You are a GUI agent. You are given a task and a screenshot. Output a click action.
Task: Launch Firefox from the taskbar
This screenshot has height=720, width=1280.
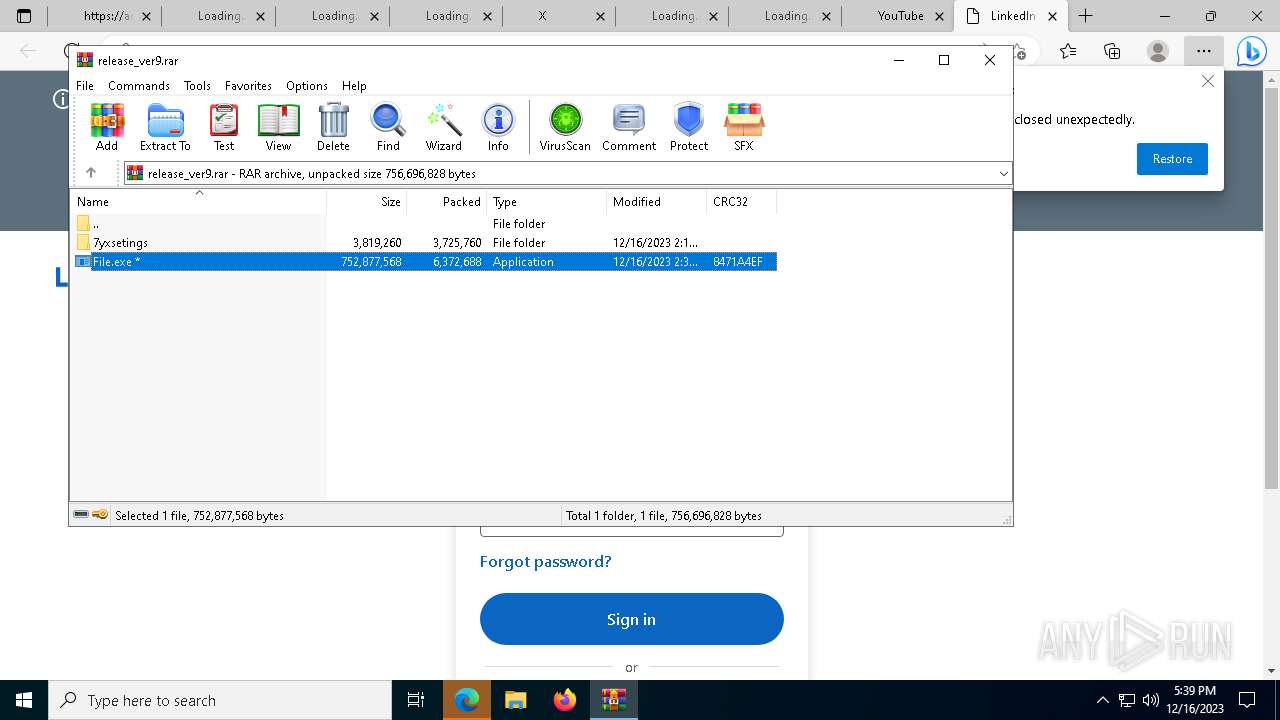(565, 700)
